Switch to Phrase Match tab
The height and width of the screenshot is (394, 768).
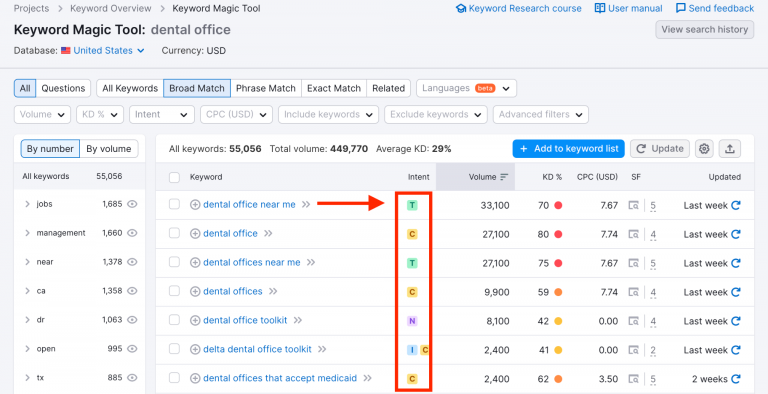pyautogui.click(x=265, y=88)
